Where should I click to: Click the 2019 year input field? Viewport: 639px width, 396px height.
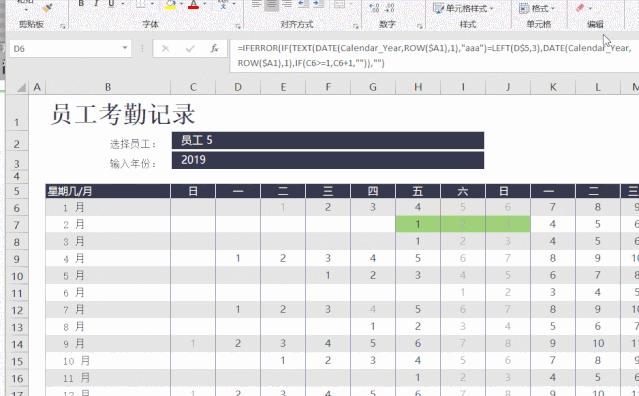[328, 160]
